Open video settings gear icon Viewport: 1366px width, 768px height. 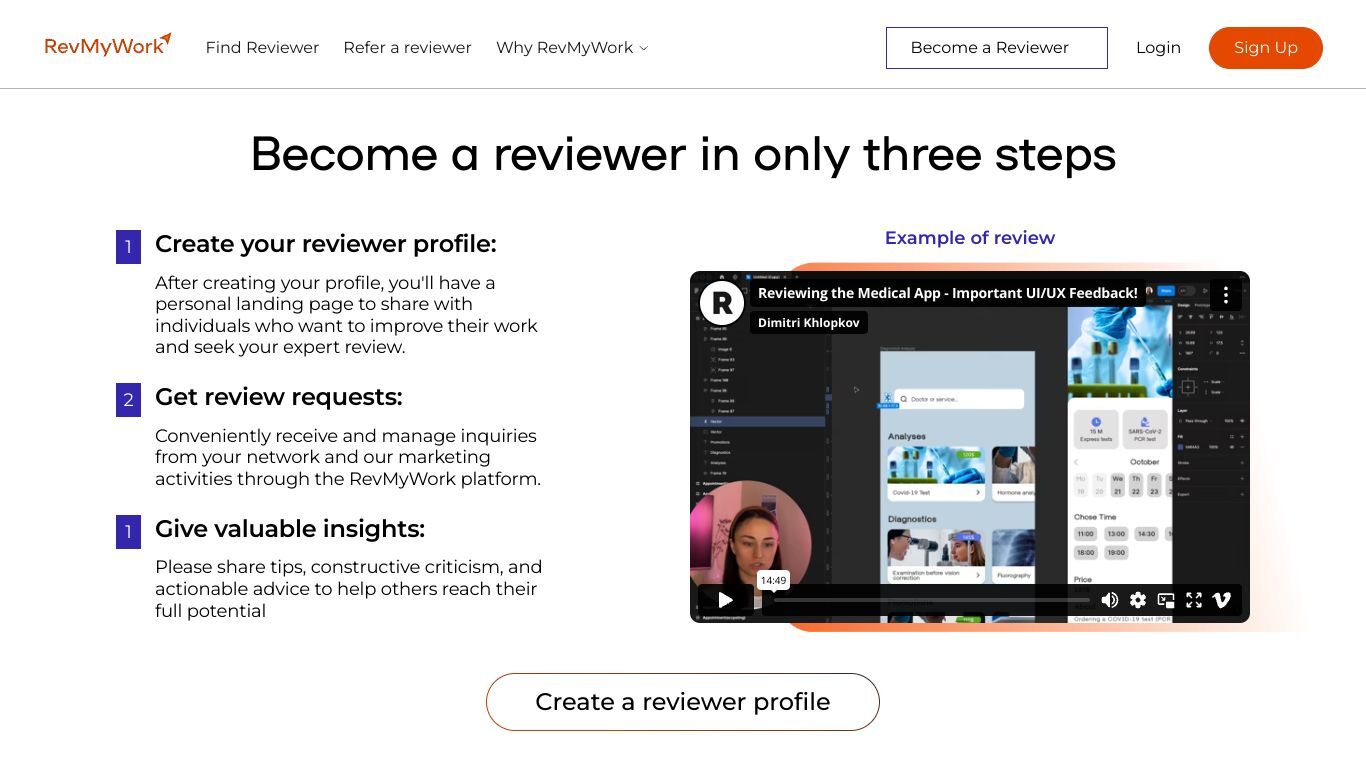click(1138, 600)
